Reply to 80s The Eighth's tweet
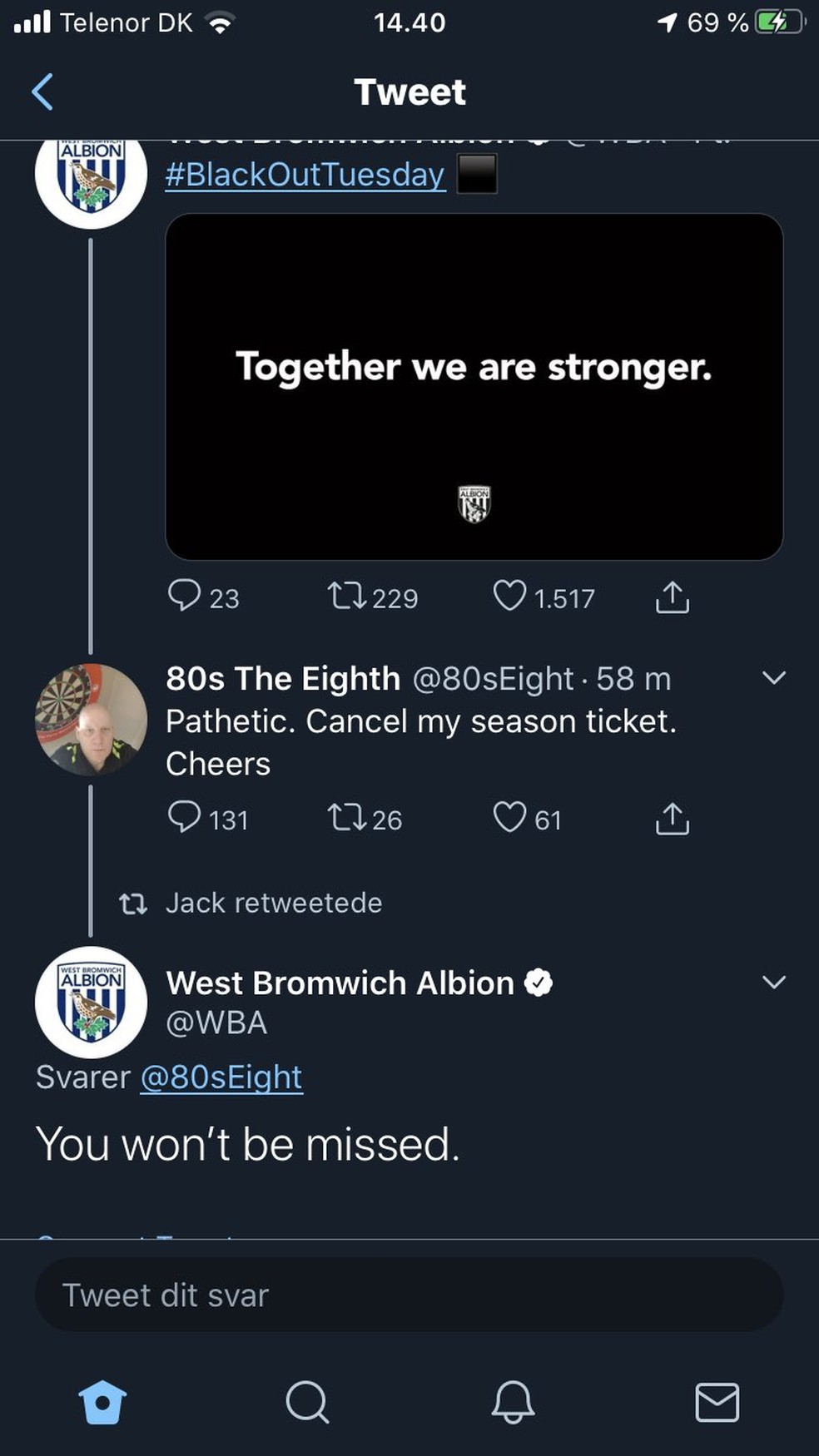Viewport: 819px width, 1456px height. [184, 818]
